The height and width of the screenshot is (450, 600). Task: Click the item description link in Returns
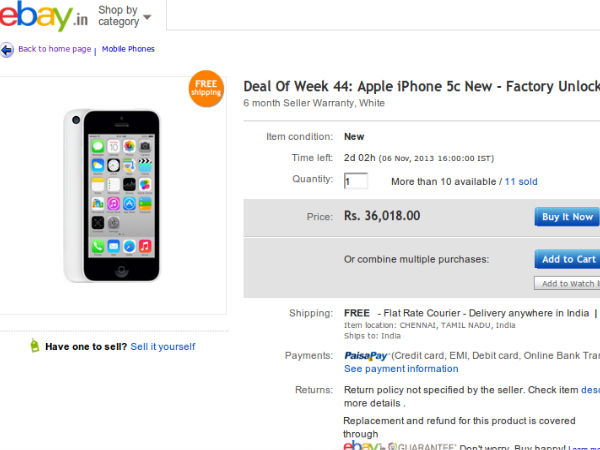click(x=590, y=390)
